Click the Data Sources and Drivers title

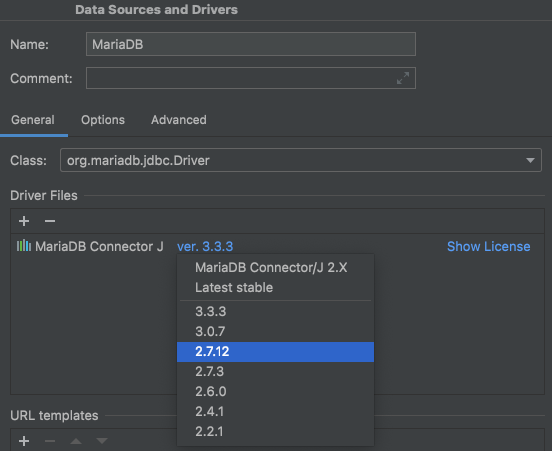156,10
